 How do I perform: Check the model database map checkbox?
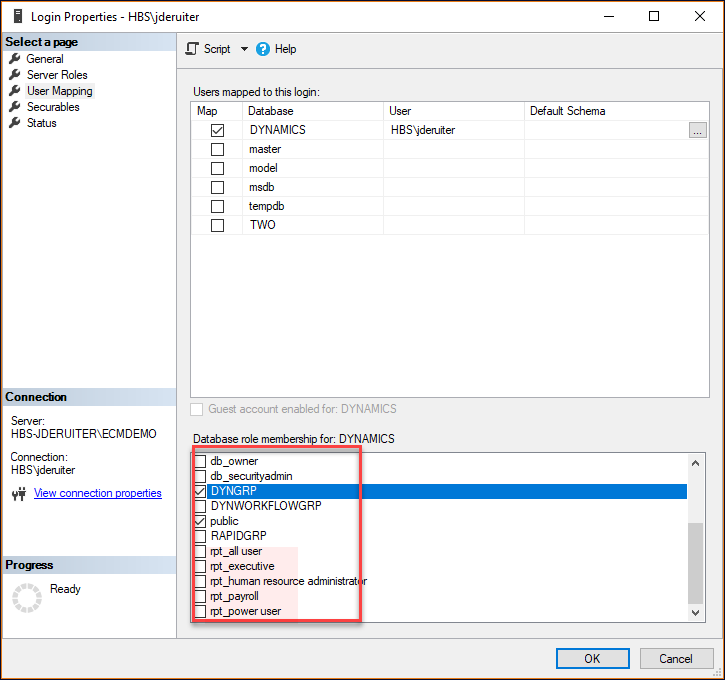[x=217, y=168]
